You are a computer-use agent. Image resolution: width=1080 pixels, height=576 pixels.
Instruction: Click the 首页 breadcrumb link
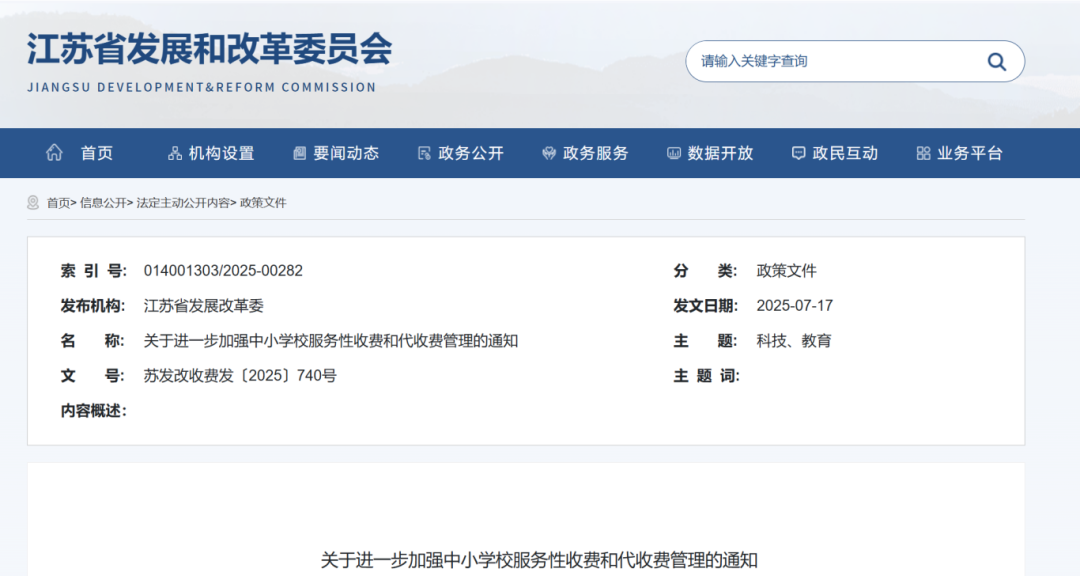pyautogui.click(x=58, y=203)
